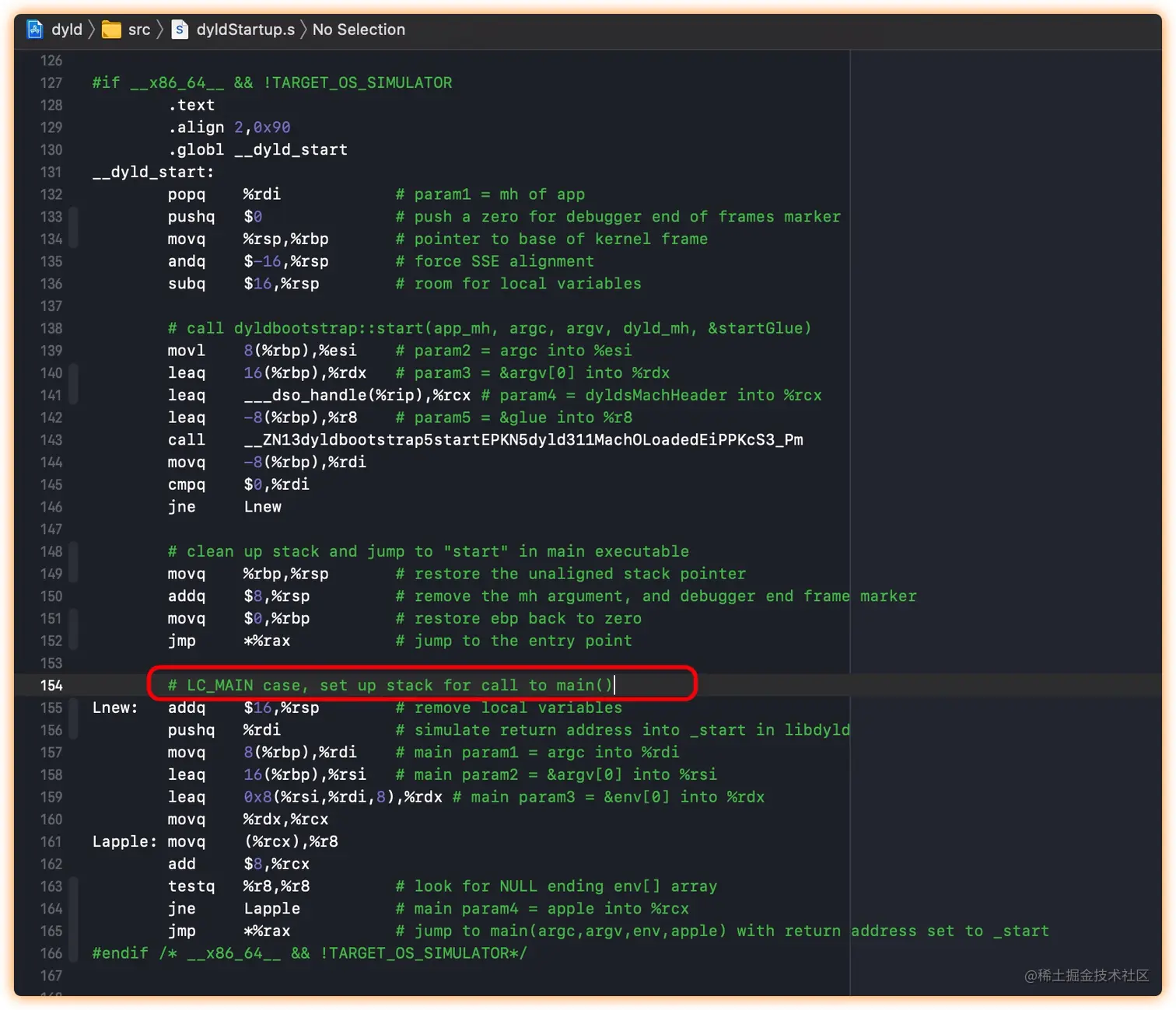Click comment "# jump to main(argc,argv,env,apple)"
Image resolution: width=1176 pixels, height=1010 pixels.
(723, 931)
